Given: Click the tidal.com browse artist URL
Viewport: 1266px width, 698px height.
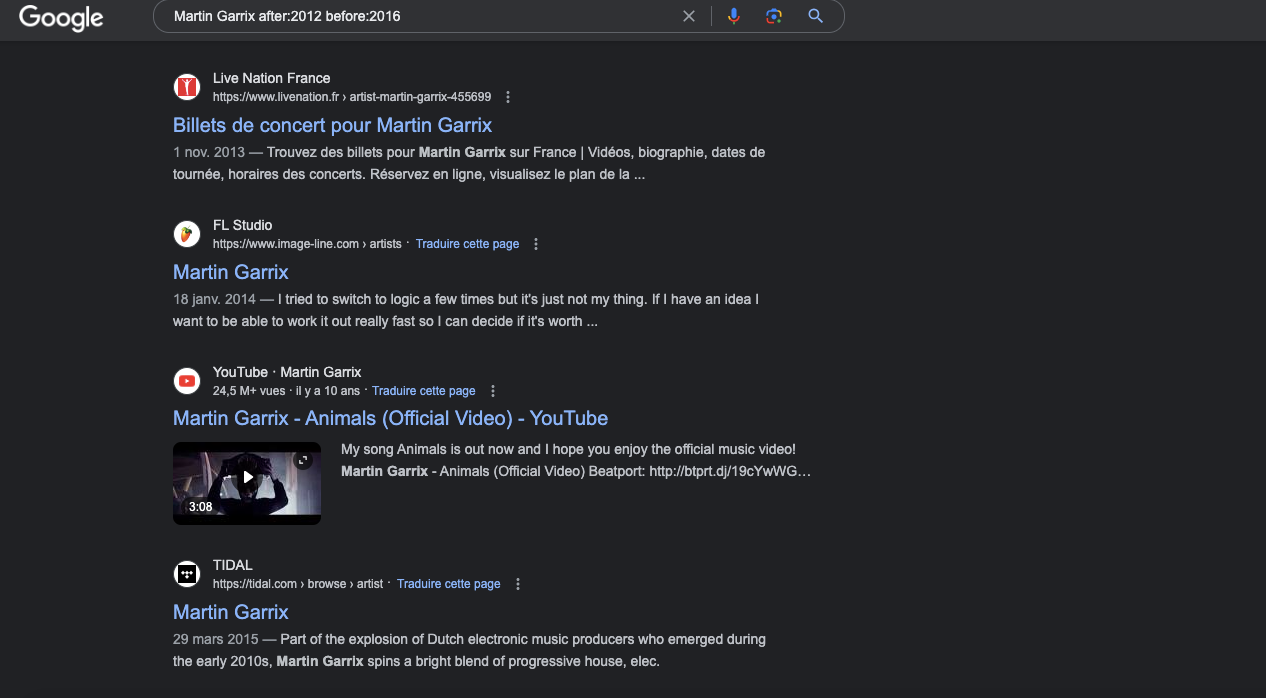Looking at the screenshot, I should [298, 584].
